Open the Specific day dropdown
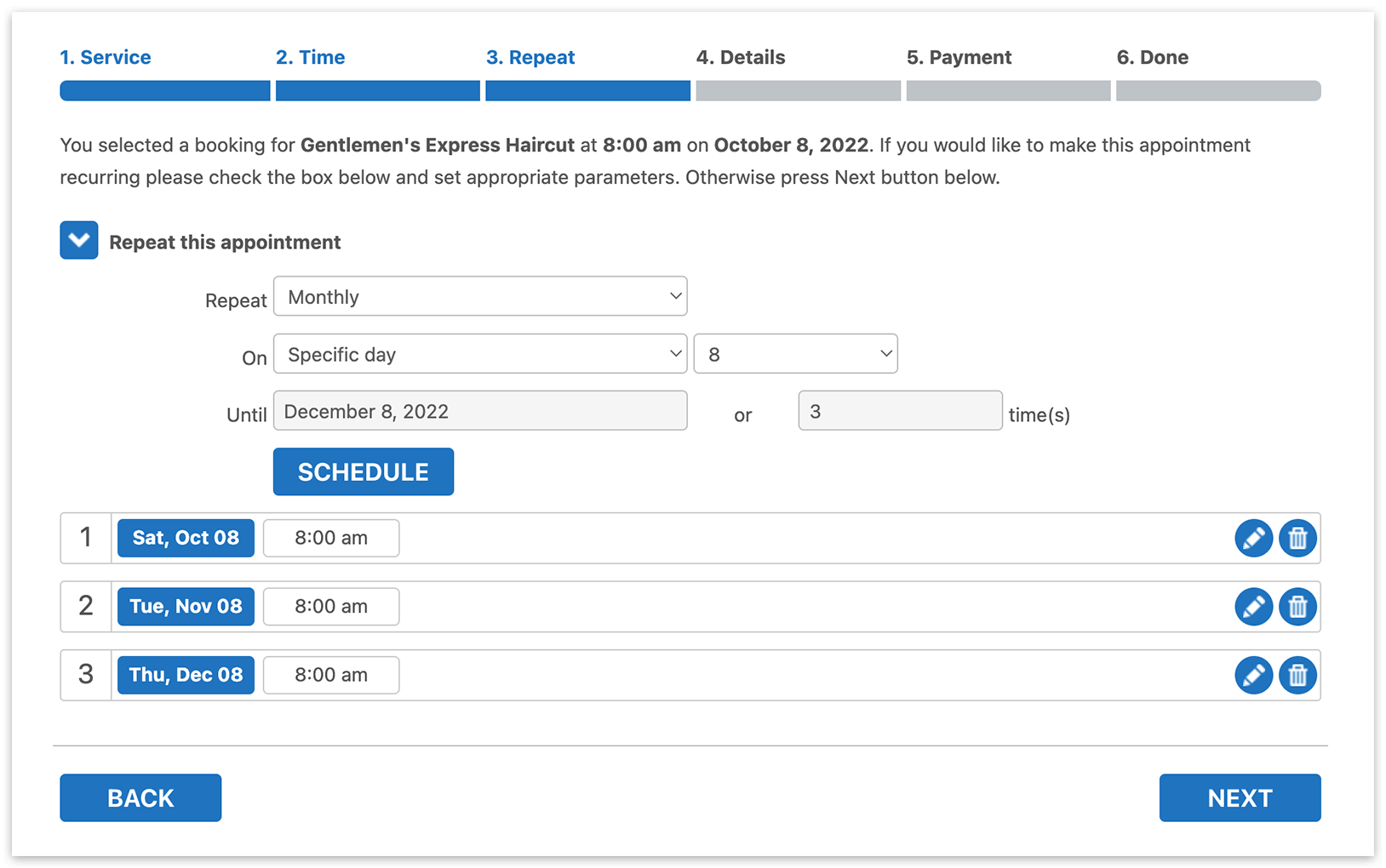Screen dimensions: 1386x868 pyautogui.click(x=480, y=354)
